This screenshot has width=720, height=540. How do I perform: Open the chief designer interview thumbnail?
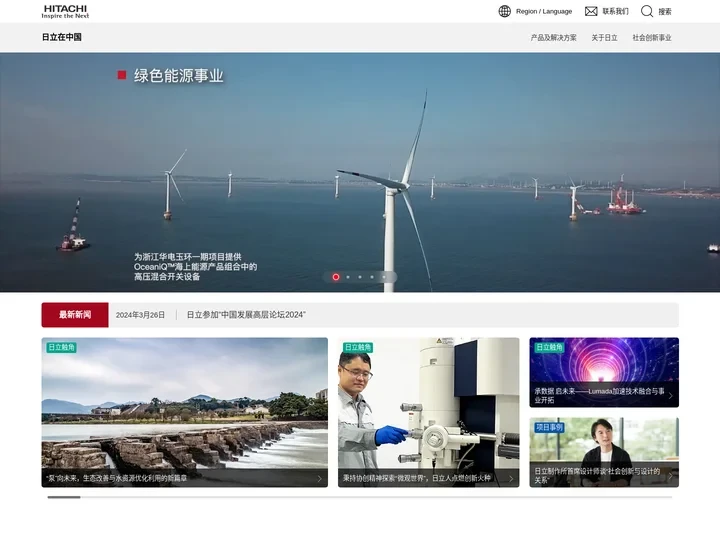pyautogui.click(x=604, y=452)
